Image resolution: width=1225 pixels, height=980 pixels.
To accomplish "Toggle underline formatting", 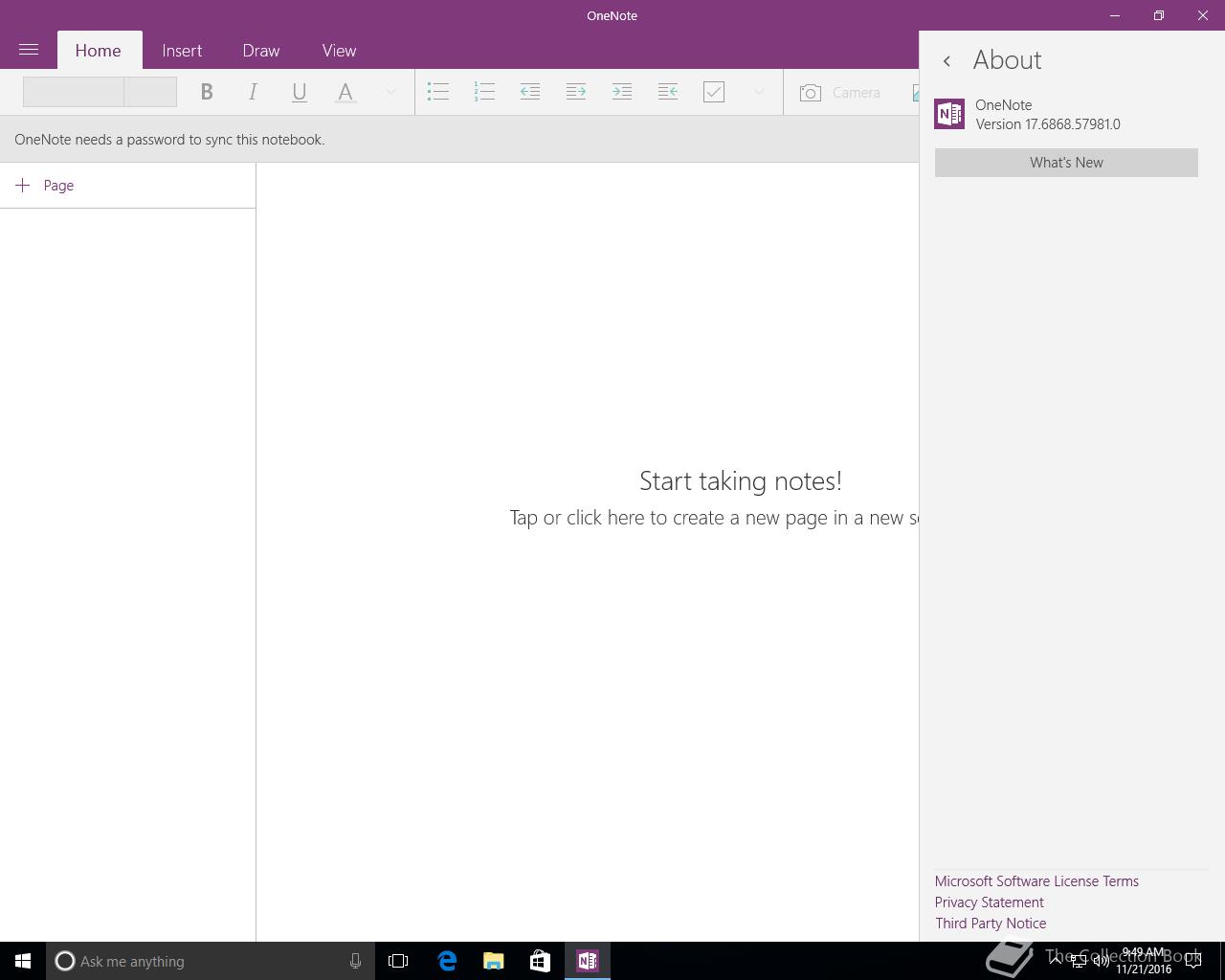I will pyautogui.click(x=299, y=92).
